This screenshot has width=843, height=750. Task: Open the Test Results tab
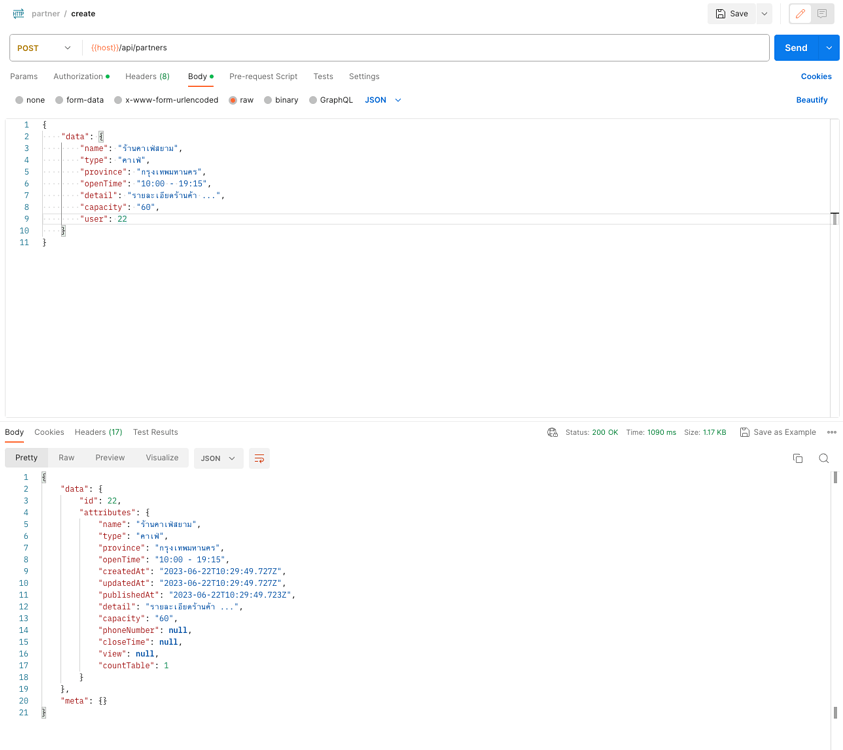155,432
